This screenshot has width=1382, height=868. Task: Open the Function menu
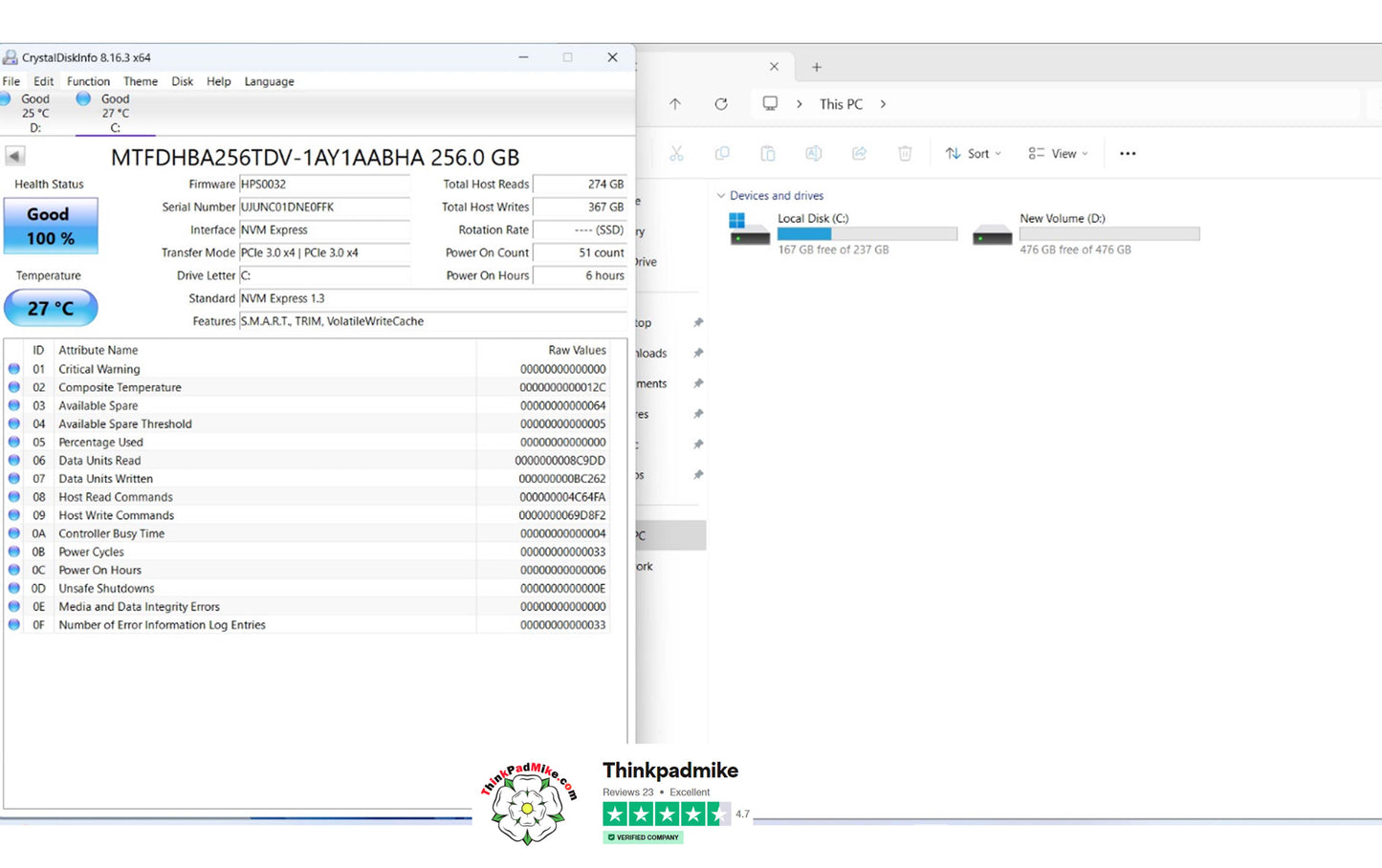click(88, 81)
